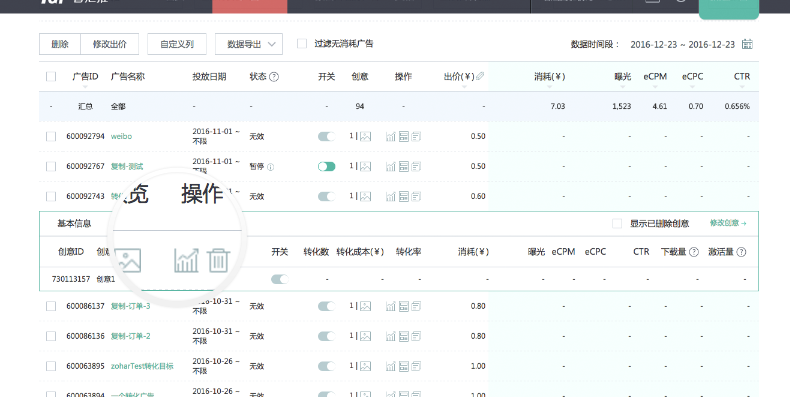Toggle the switch for ad 600092743
The height and width of the screenshot is (397, 790).
coord(326,196)
